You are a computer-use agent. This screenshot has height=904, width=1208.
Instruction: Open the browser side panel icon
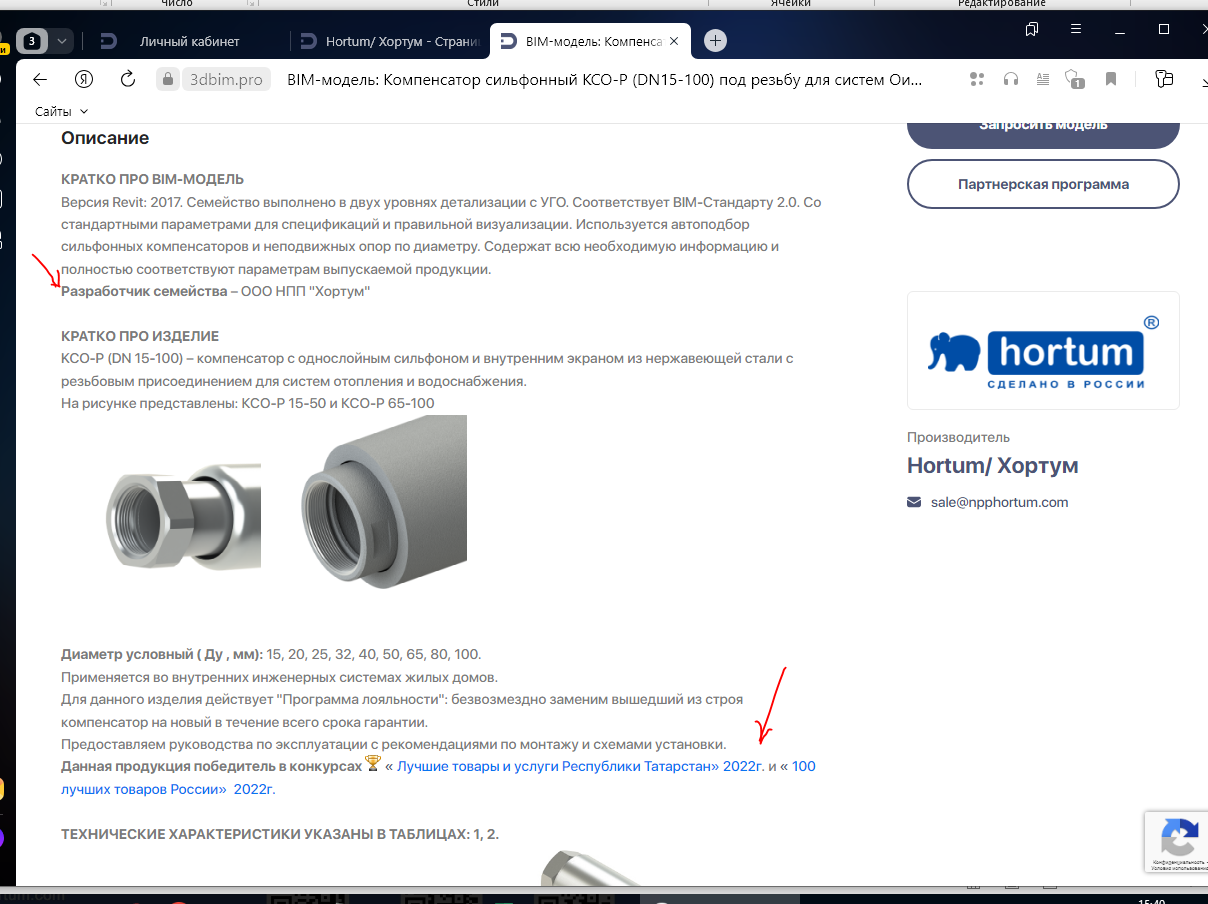[1163, 79]
